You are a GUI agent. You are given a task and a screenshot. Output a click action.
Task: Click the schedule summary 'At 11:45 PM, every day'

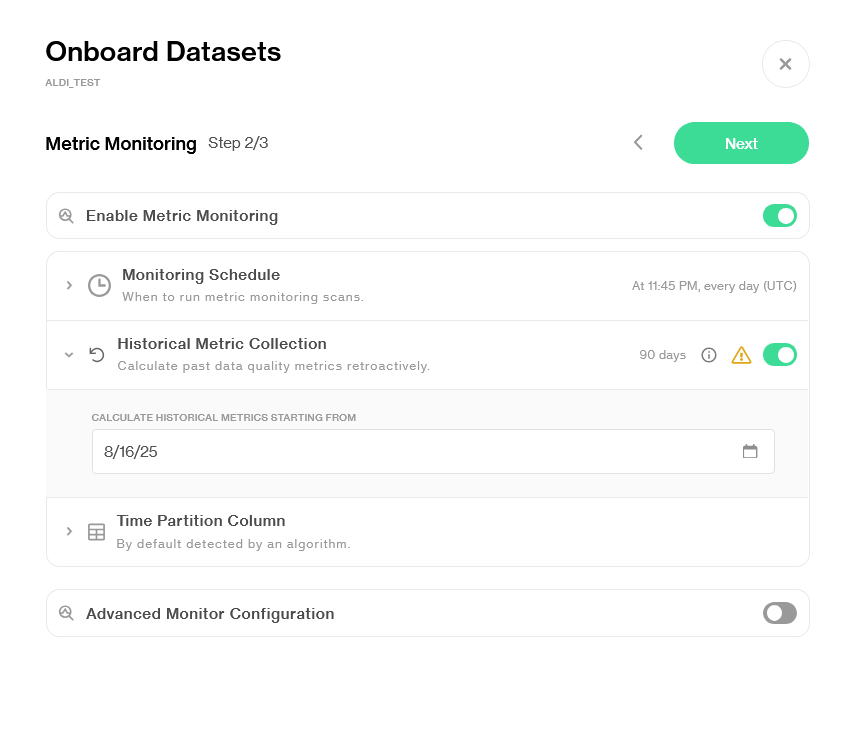(x=714, y=286)
